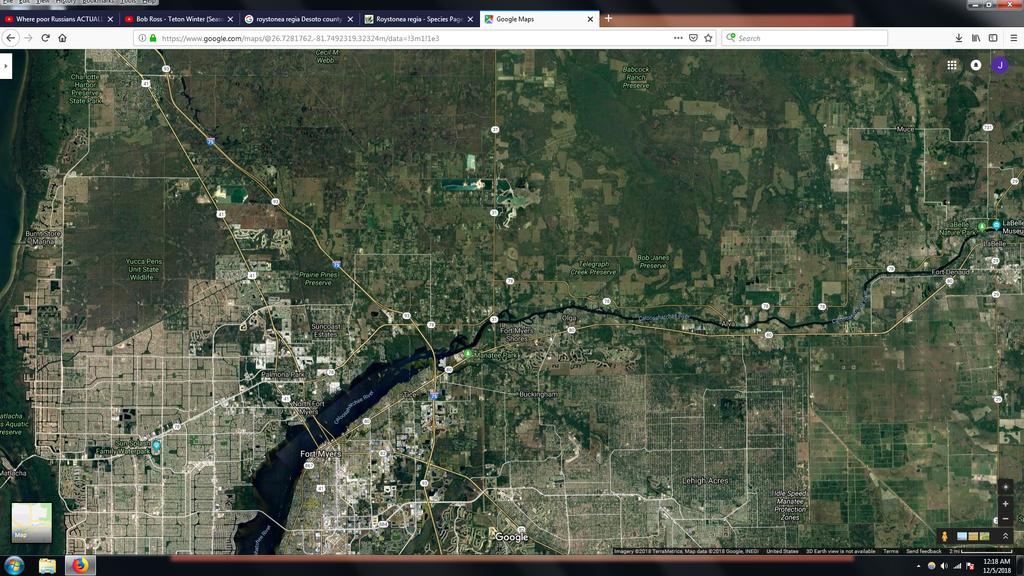The height and width of the screenshot is (576, 1024).
Task: Click the Babcock Ranch Preserve label
Action: point(635,77)
